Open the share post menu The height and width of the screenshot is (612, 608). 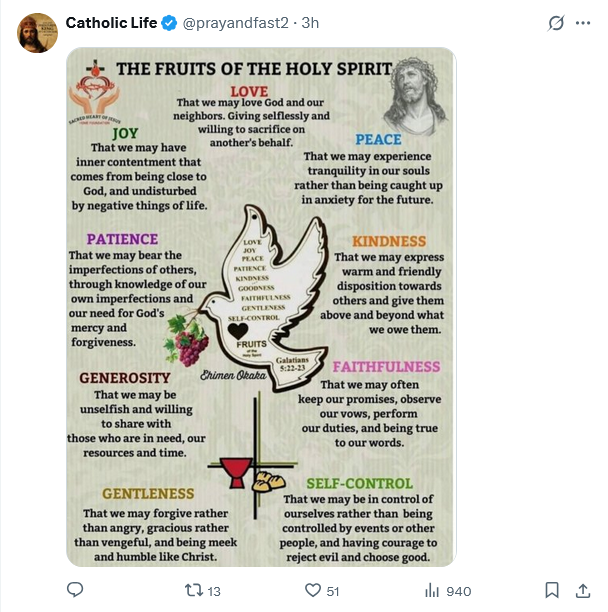(x=582, y=590)
